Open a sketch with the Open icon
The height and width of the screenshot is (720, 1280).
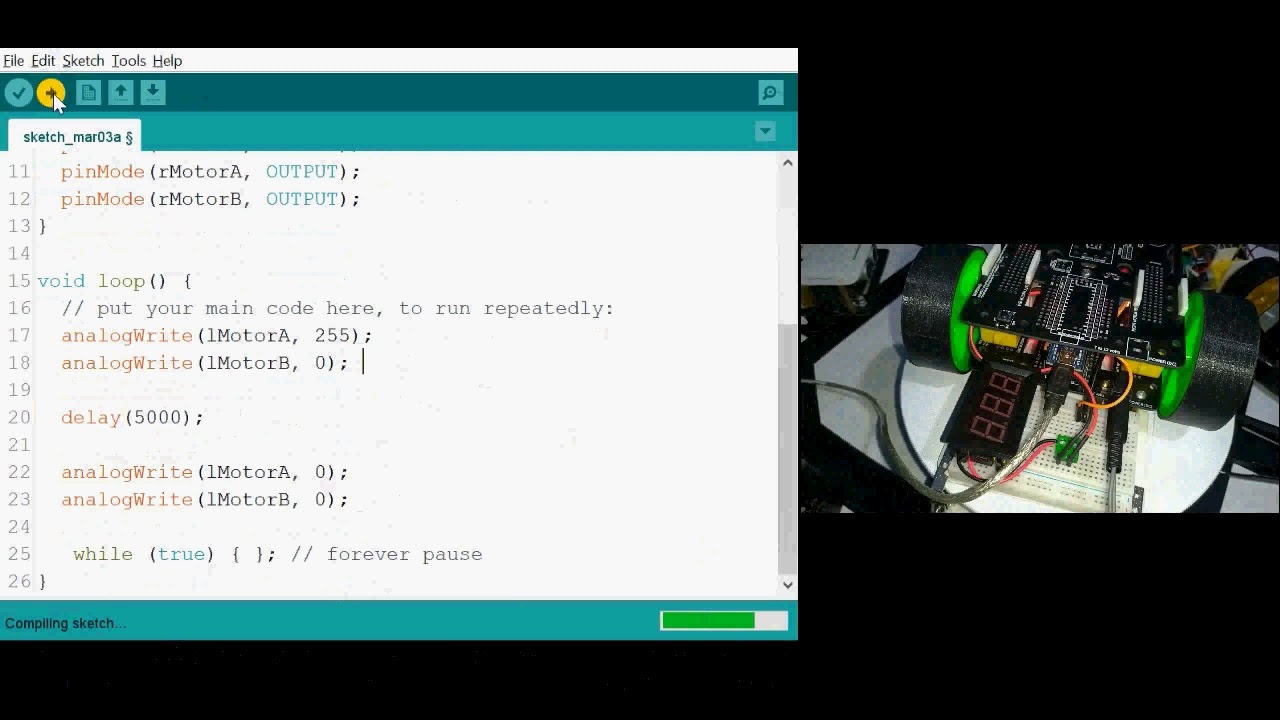[x=120, y=93]
